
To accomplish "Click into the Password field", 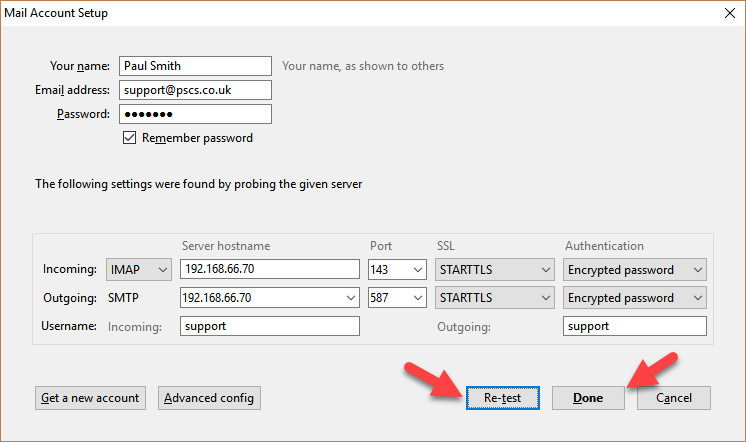I will coord(196,114).
